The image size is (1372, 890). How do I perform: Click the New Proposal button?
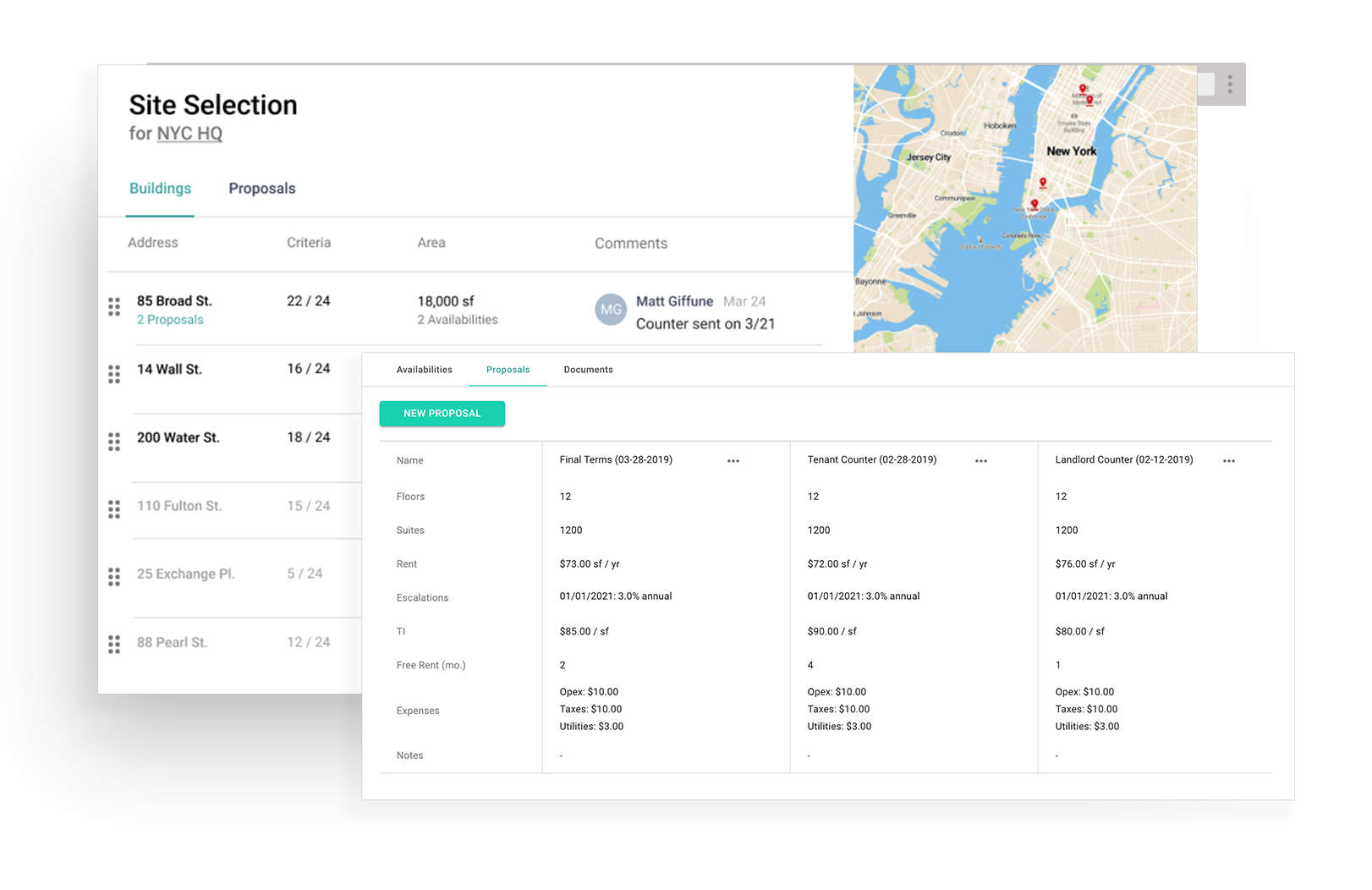[x=442, y=414]
